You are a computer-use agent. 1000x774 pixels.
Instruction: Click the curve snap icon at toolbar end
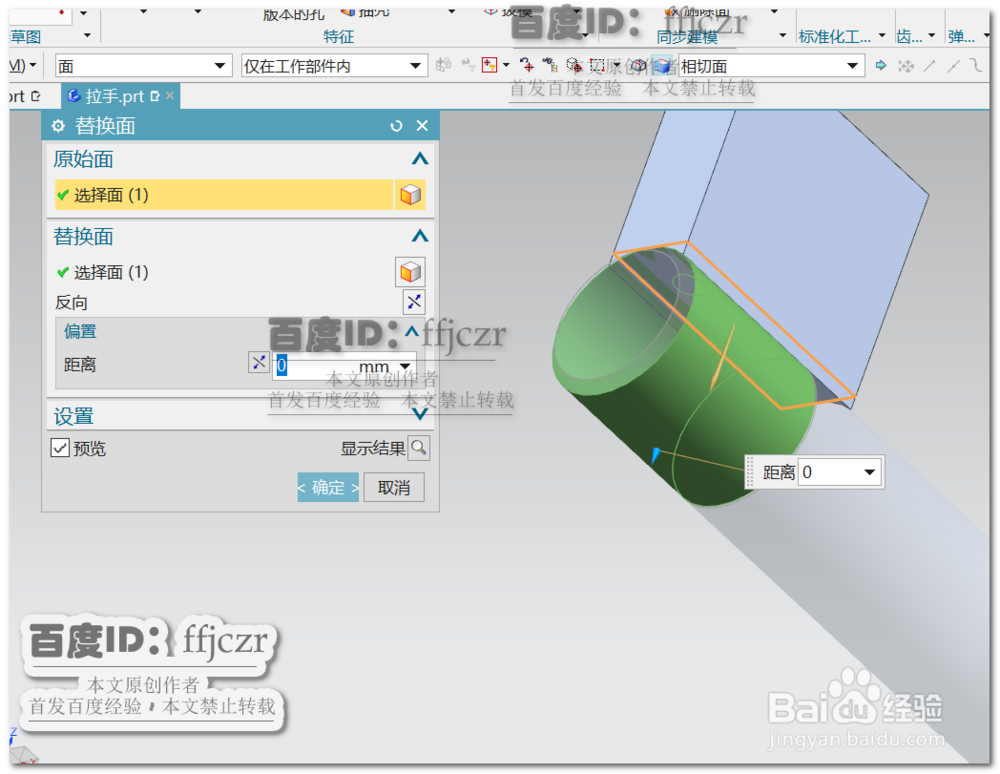(976, 65)
